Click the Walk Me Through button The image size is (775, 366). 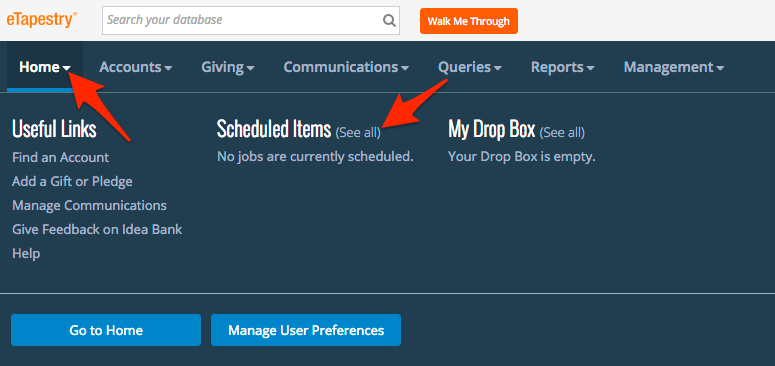(469, 21)
